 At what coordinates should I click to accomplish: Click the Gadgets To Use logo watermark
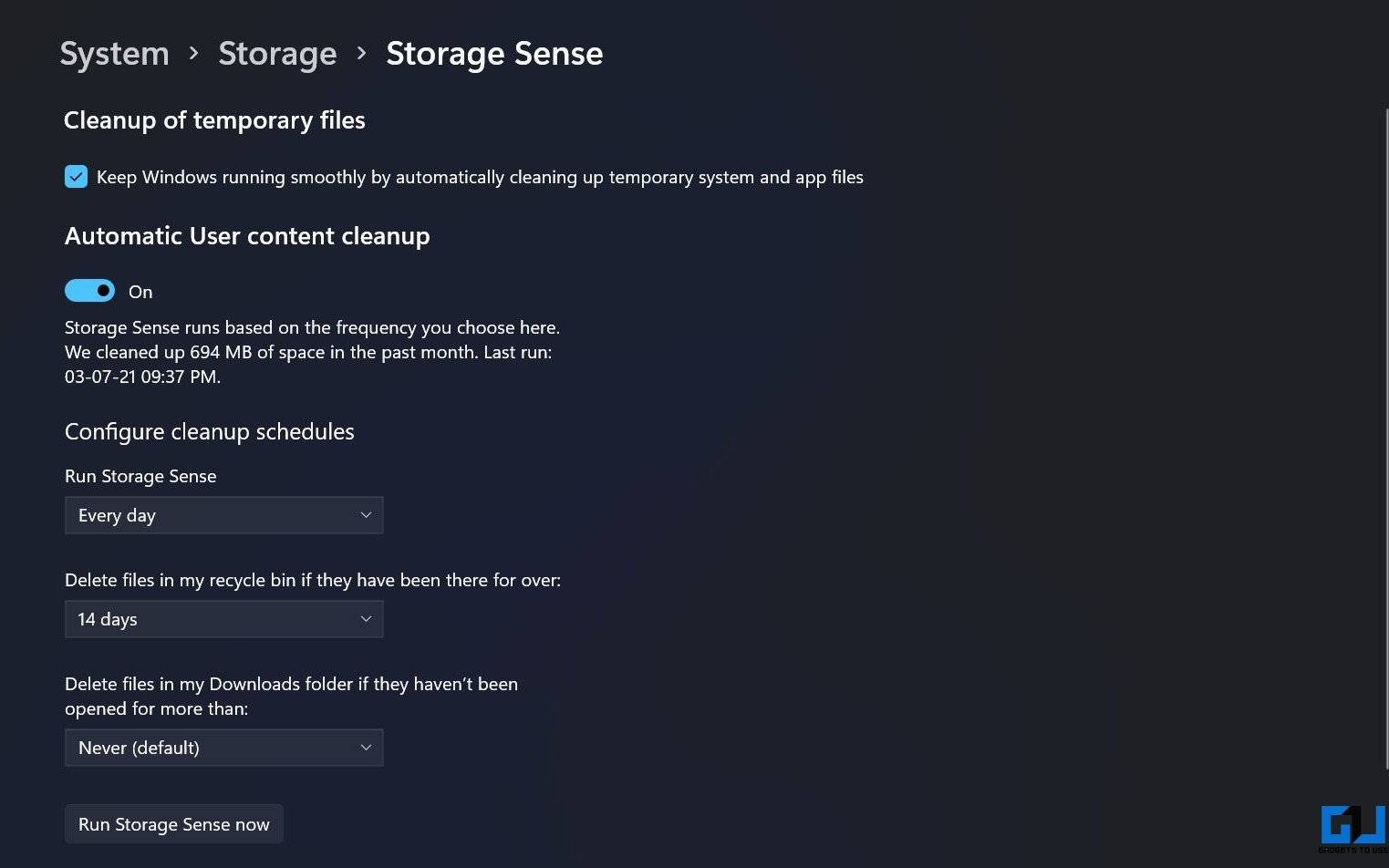(1353, 828)
